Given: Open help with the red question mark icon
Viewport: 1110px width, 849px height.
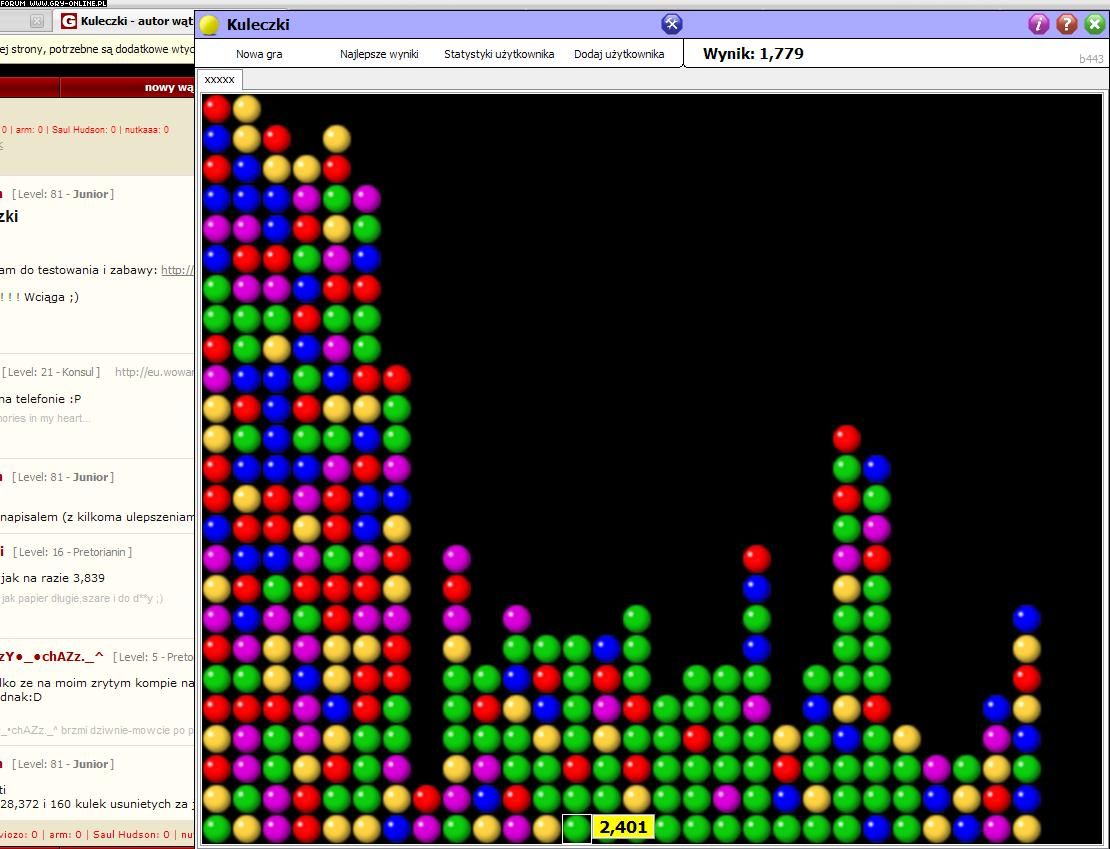Looking at the screenshot, I should 1066,24.
